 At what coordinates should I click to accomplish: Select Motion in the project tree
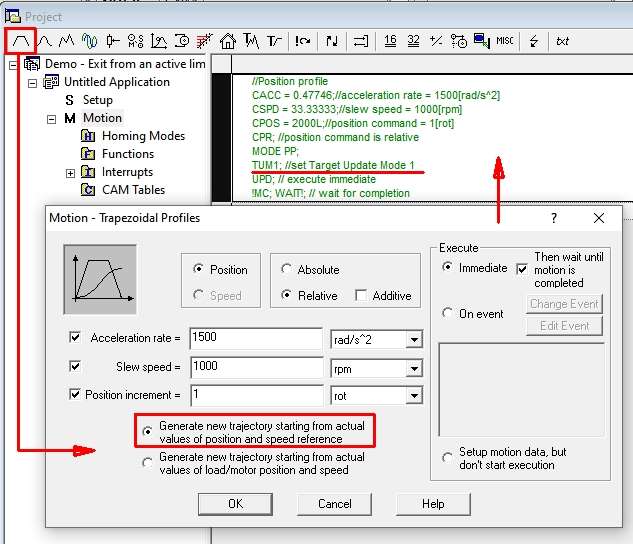[x=103, y=118]
